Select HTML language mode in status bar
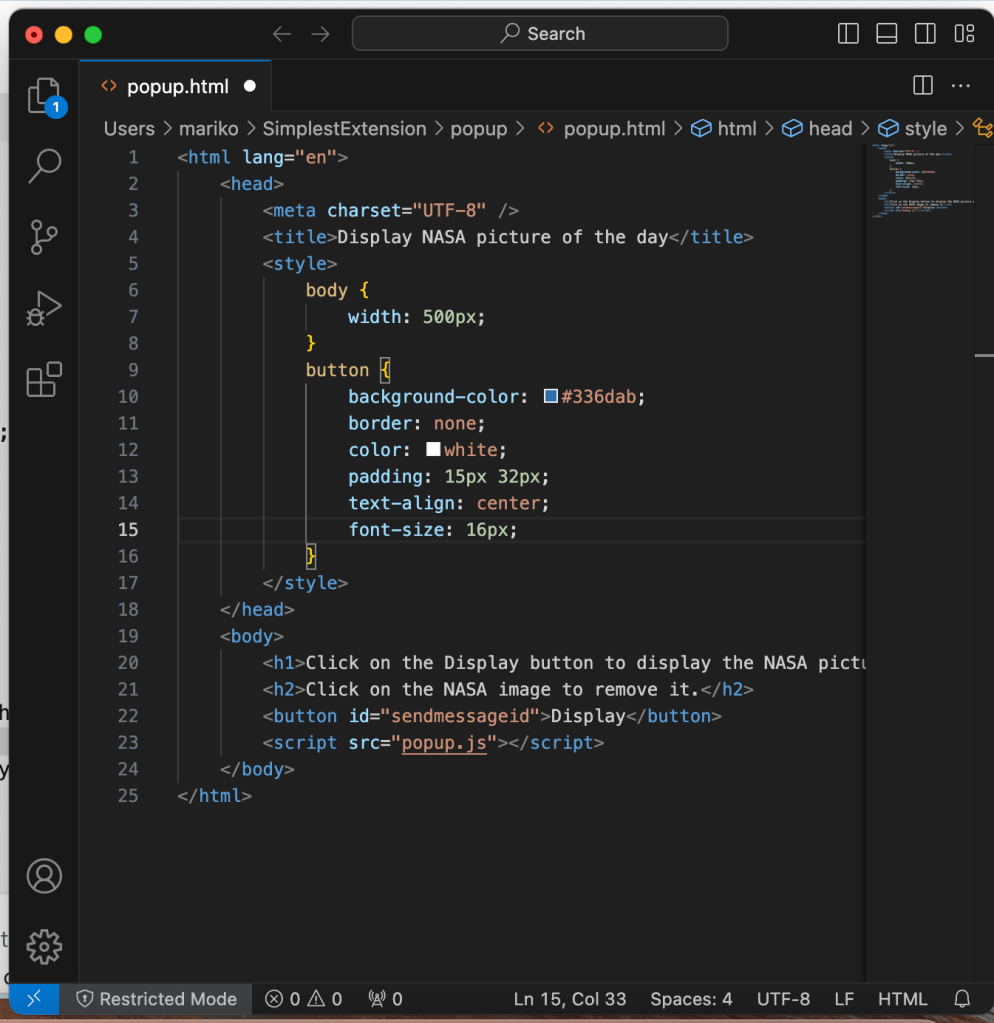The width and height of the screenshot is (994, 1023). 902,998
